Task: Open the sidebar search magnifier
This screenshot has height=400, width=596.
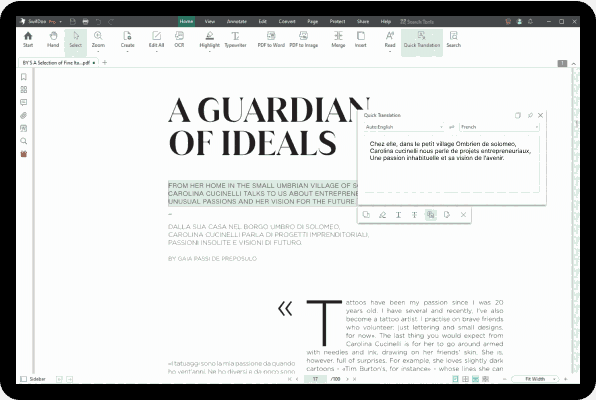Action: point(24,141)
